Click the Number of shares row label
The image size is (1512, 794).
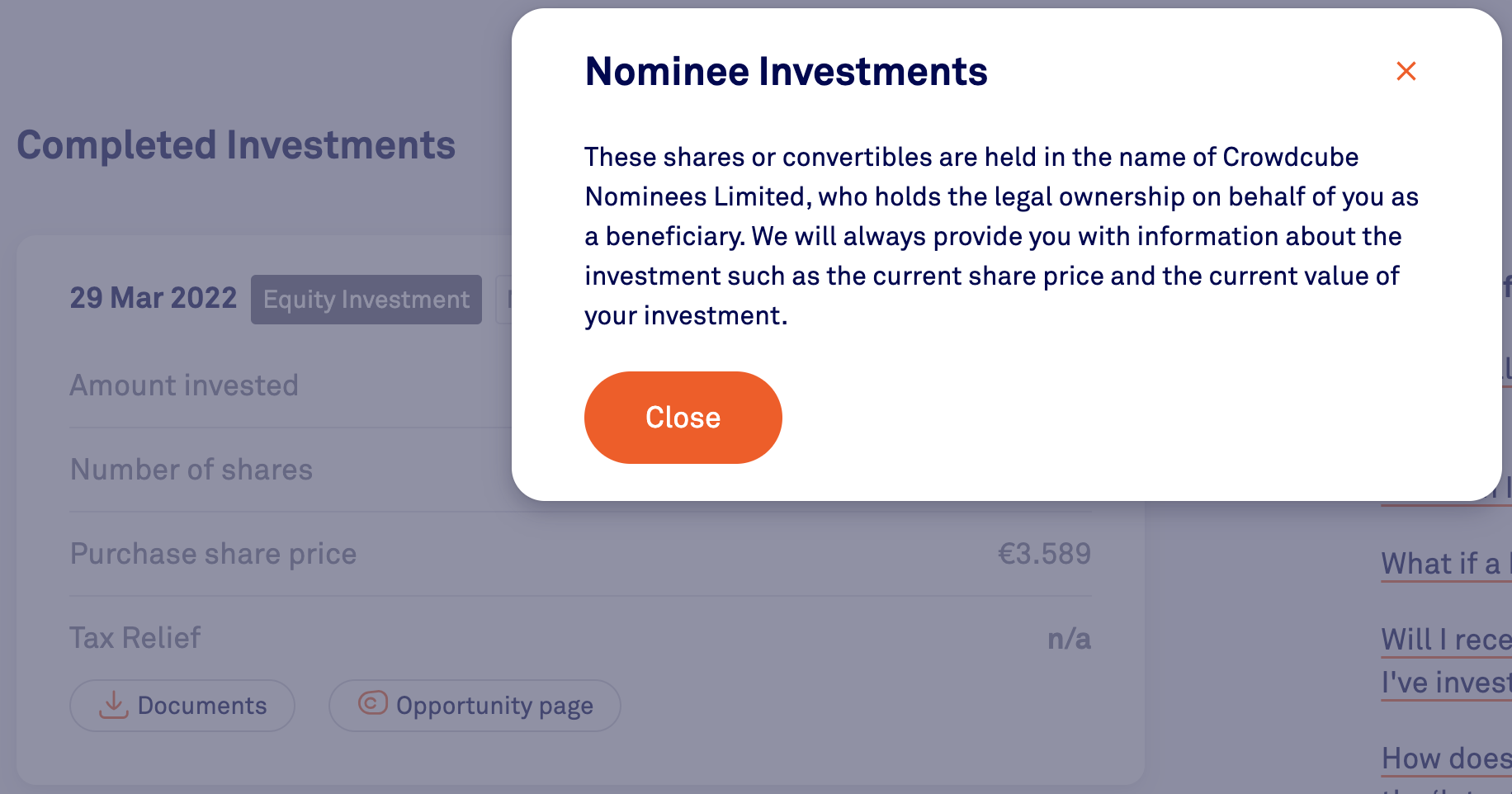pyautogui.click(x=191, y=470)
